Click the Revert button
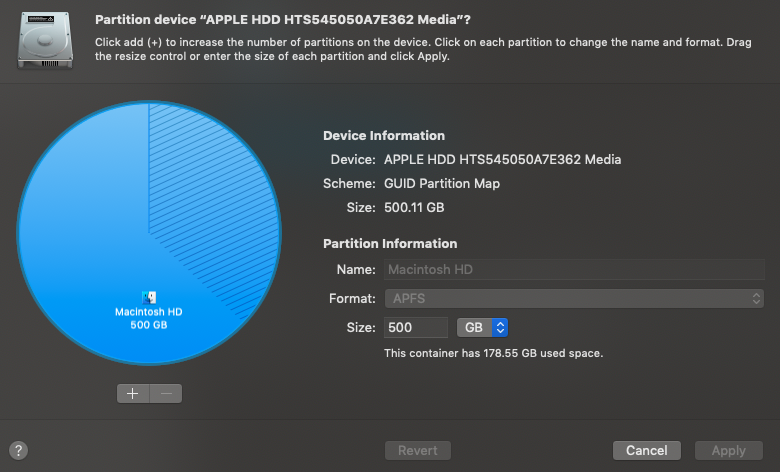780x472 pixels. [x=418, y=451]
